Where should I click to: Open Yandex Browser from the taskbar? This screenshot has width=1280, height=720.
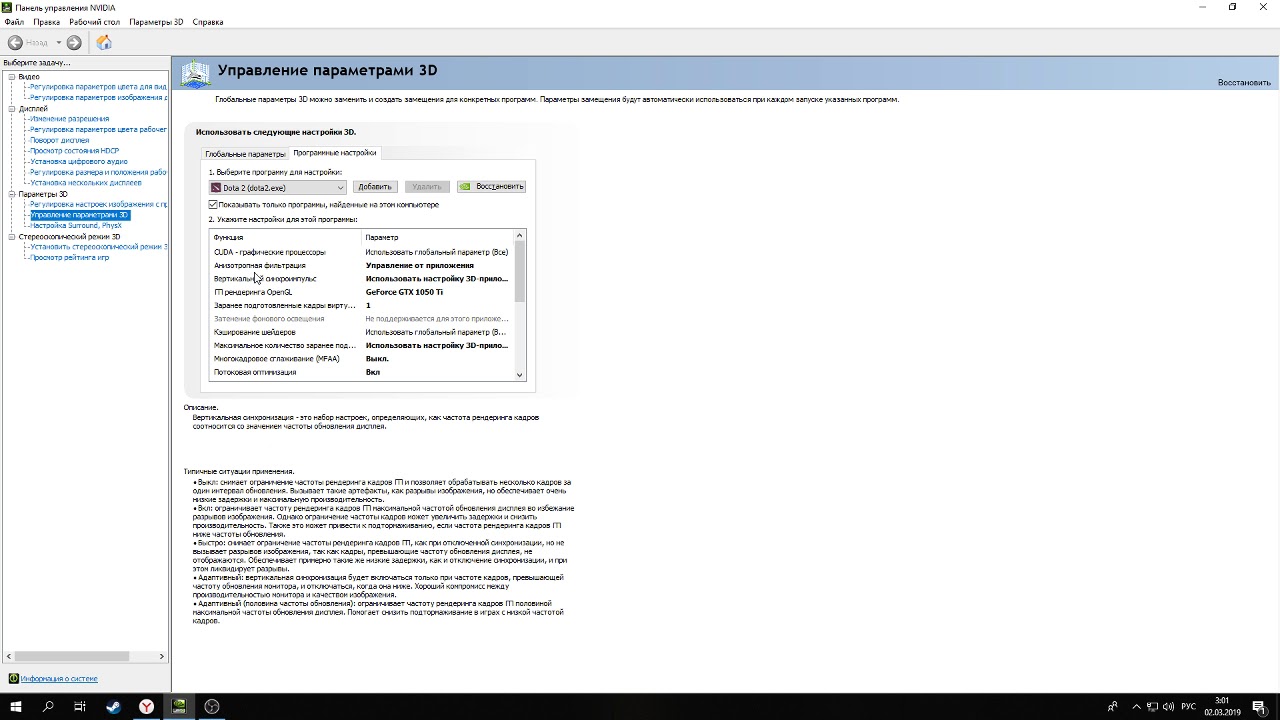click(146, 706)
